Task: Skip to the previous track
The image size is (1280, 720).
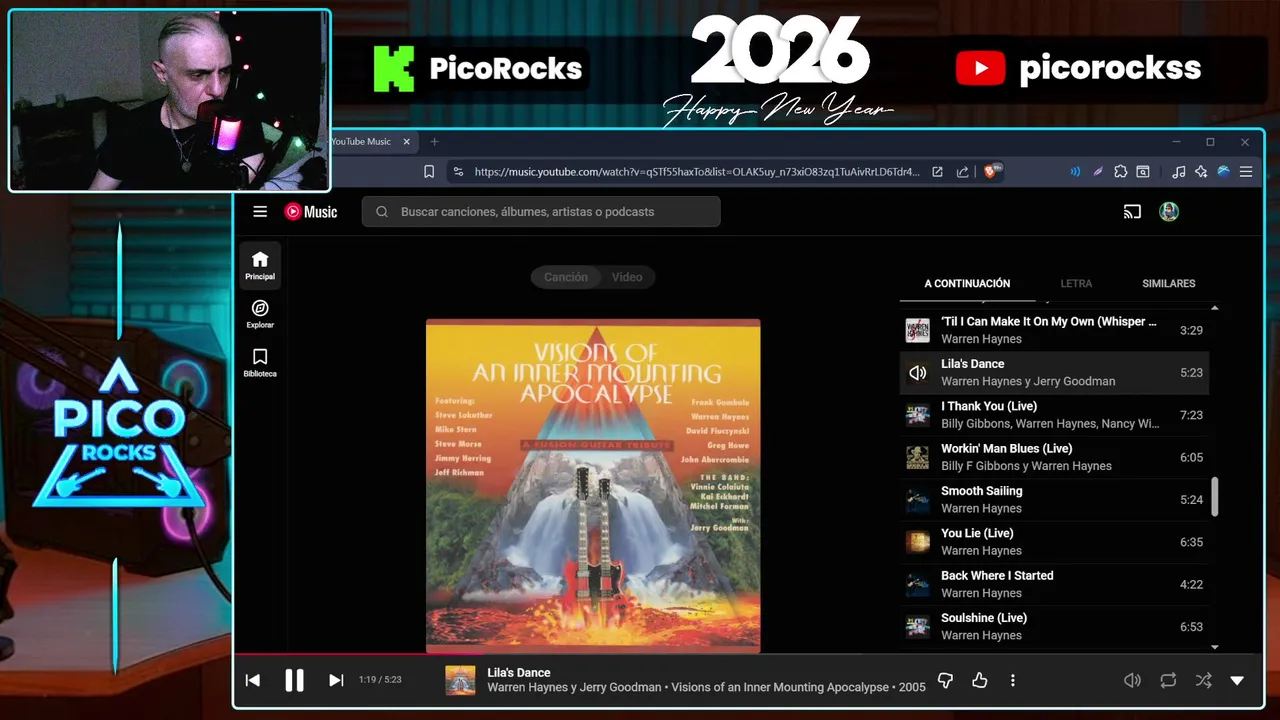Action: point(253,680)
